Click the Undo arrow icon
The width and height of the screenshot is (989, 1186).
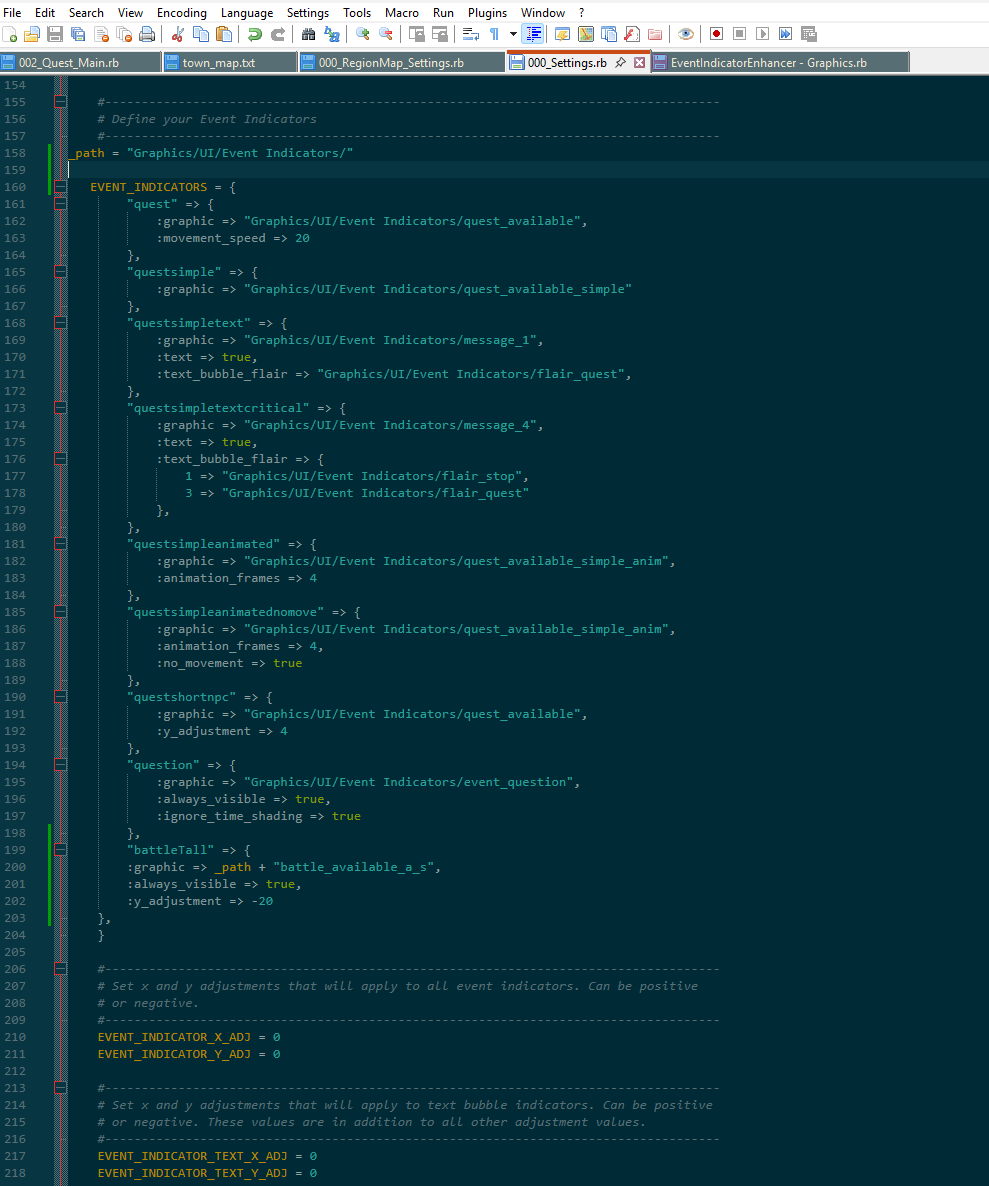coord(255,34)
